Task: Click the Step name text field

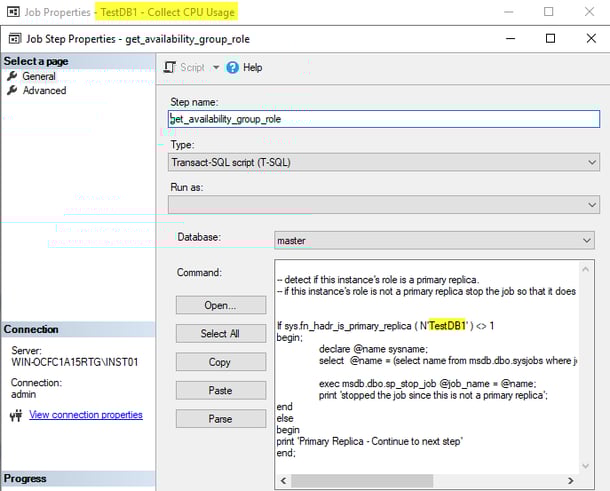Action: pyautogui.click(x=383, y=119)
